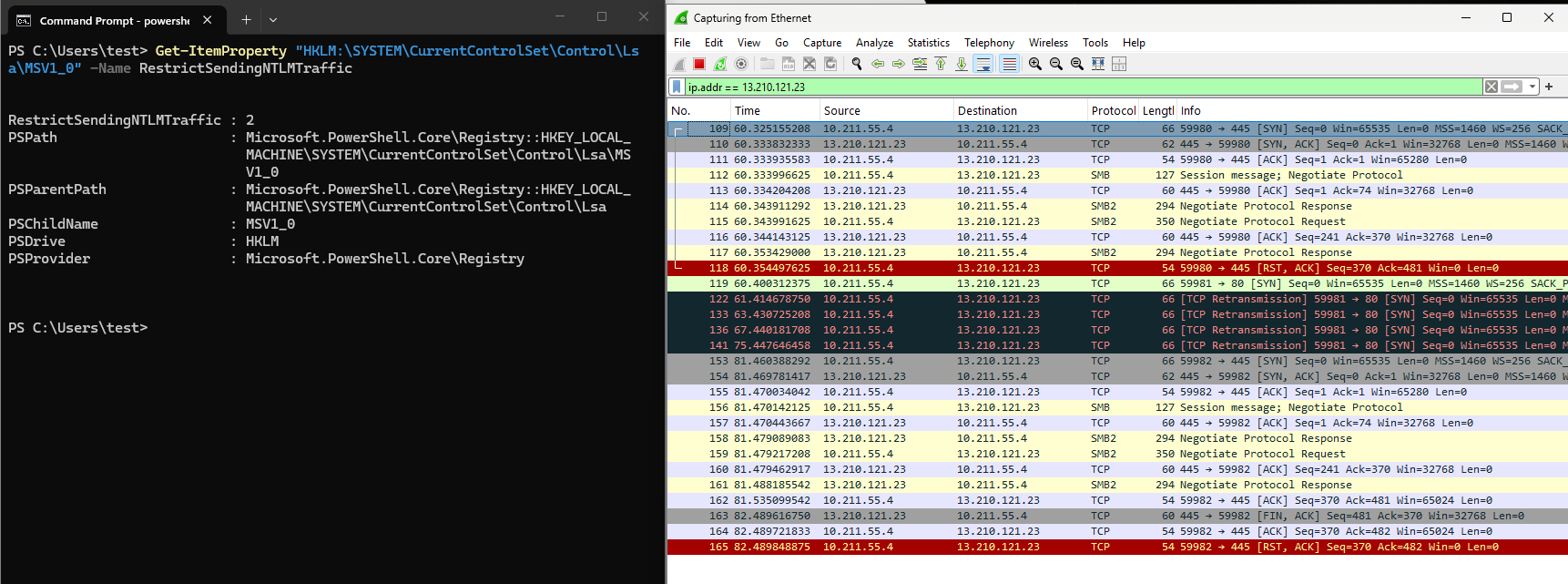
Task: Click the Wireshark title bar icon
Action: [681, 17]
